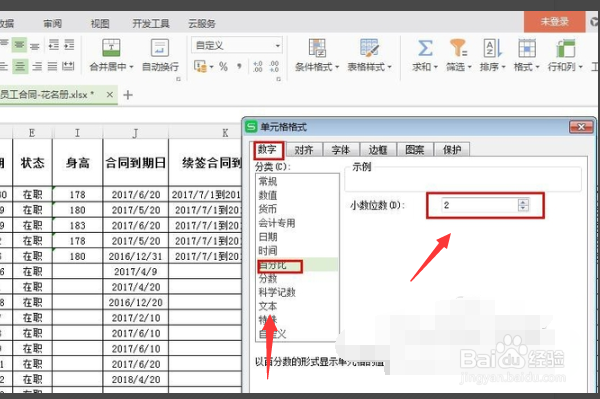Click the decrease indent icon
Screen dimensions: 600x399
(54, 45)
